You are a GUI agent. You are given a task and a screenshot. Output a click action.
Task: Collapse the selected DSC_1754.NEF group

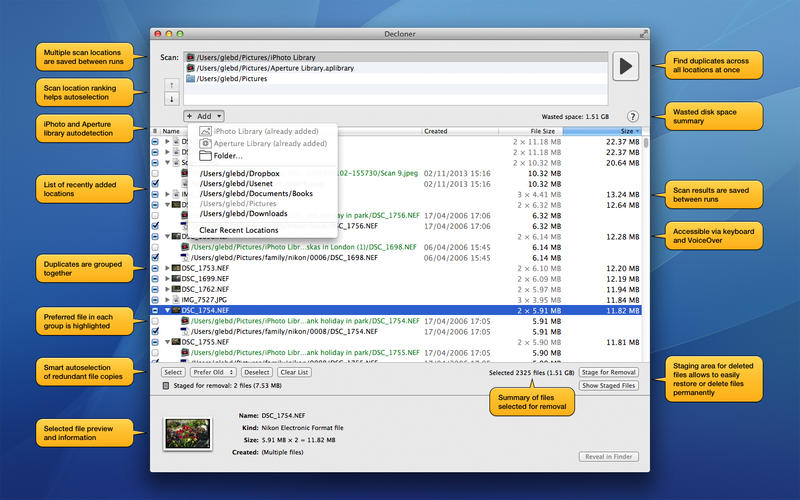tap(168, 311)
